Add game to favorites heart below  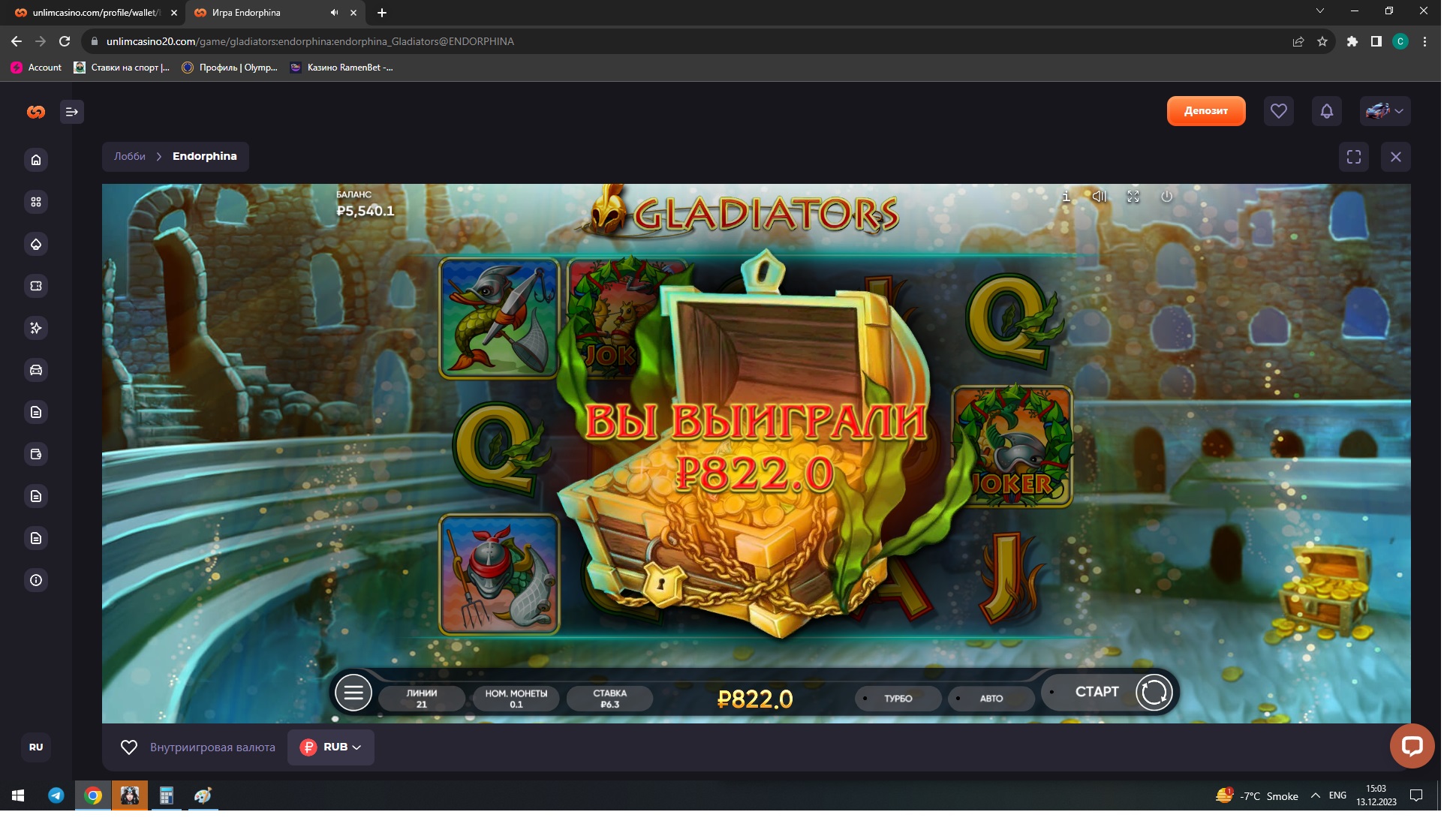[129, 747]
